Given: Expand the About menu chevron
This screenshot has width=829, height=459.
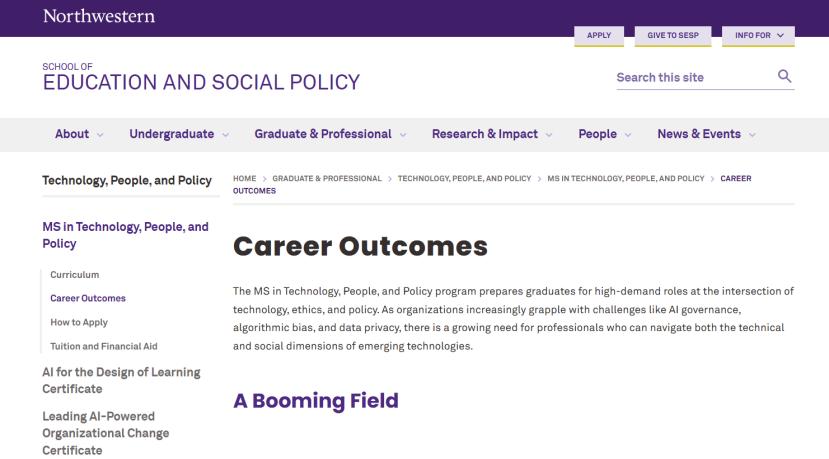Looking at the screenshot, I should pos(100,135).
